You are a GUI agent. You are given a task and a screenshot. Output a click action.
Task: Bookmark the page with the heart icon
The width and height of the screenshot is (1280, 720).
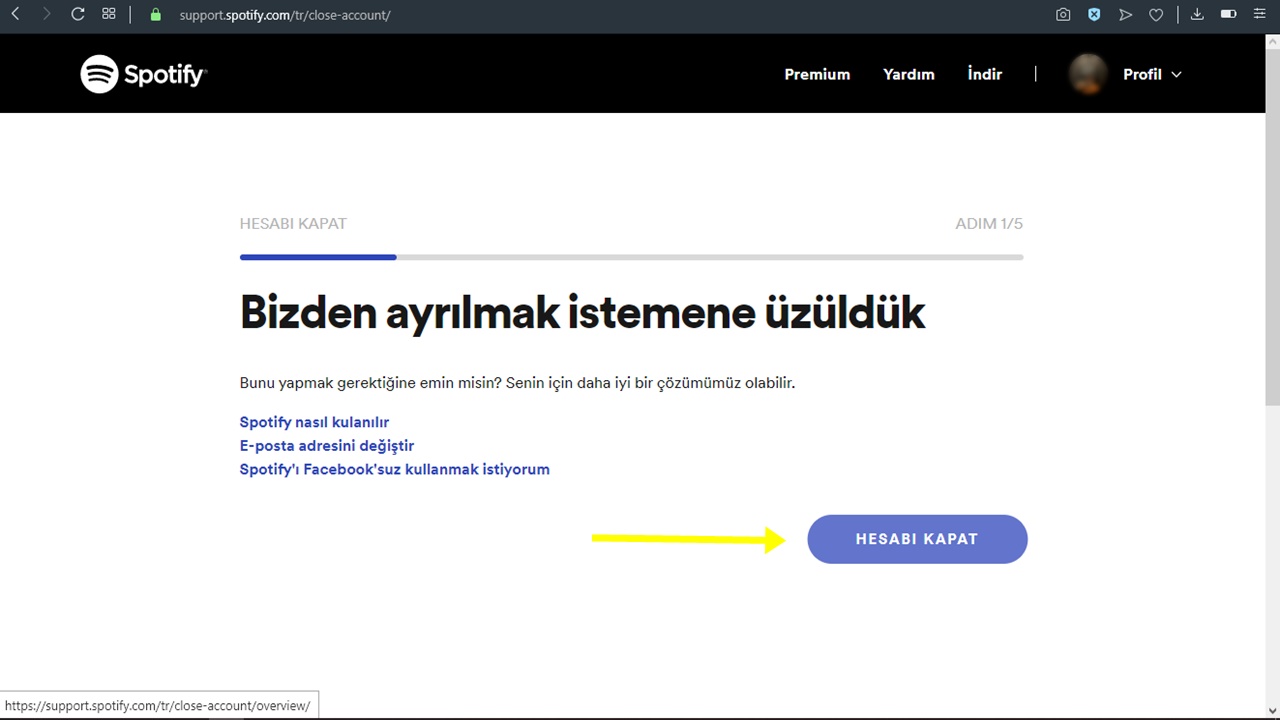(1156, 14)
